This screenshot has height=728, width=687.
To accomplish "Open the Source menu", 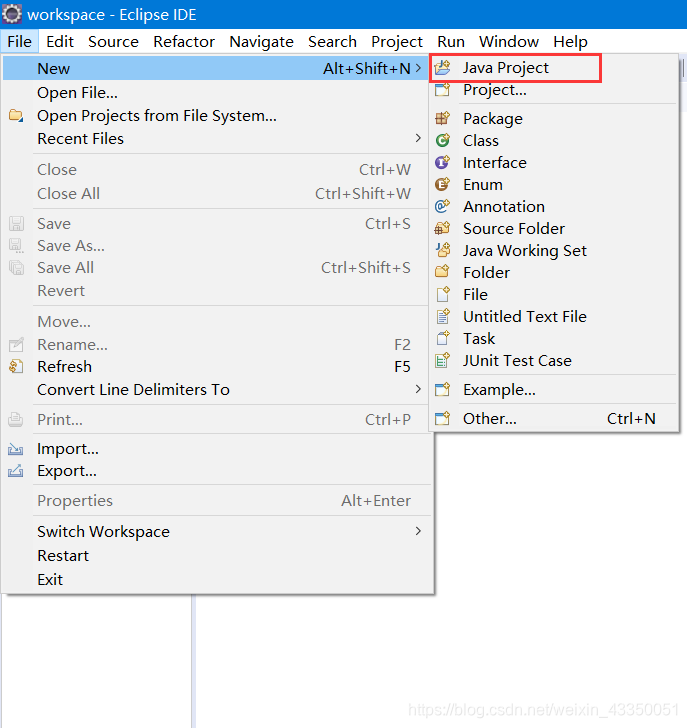I will coord(113,42).
